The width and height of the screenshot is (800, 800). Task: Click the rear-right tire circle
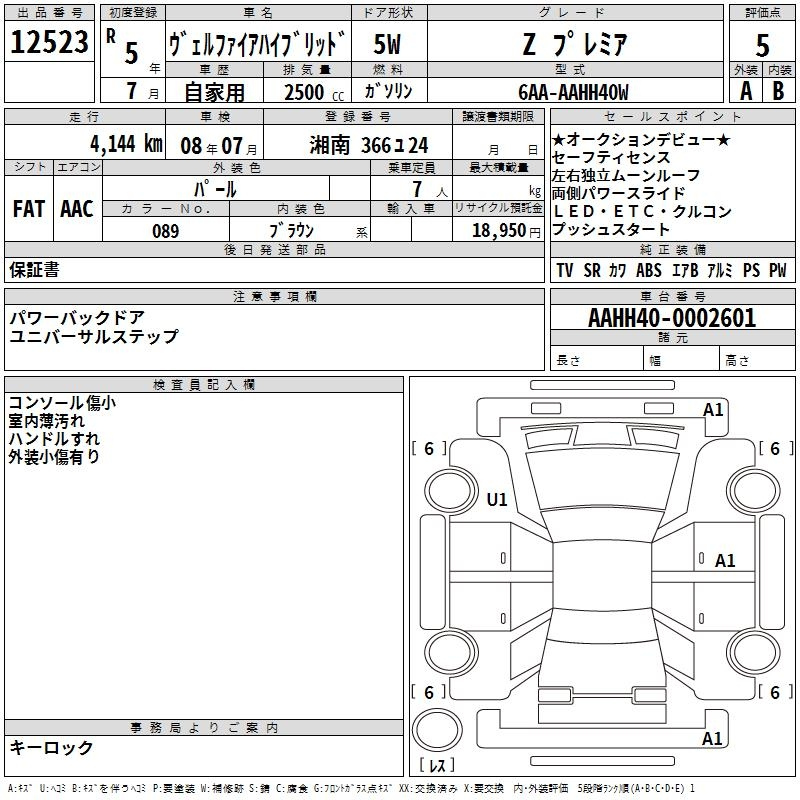tap(754, 653)
